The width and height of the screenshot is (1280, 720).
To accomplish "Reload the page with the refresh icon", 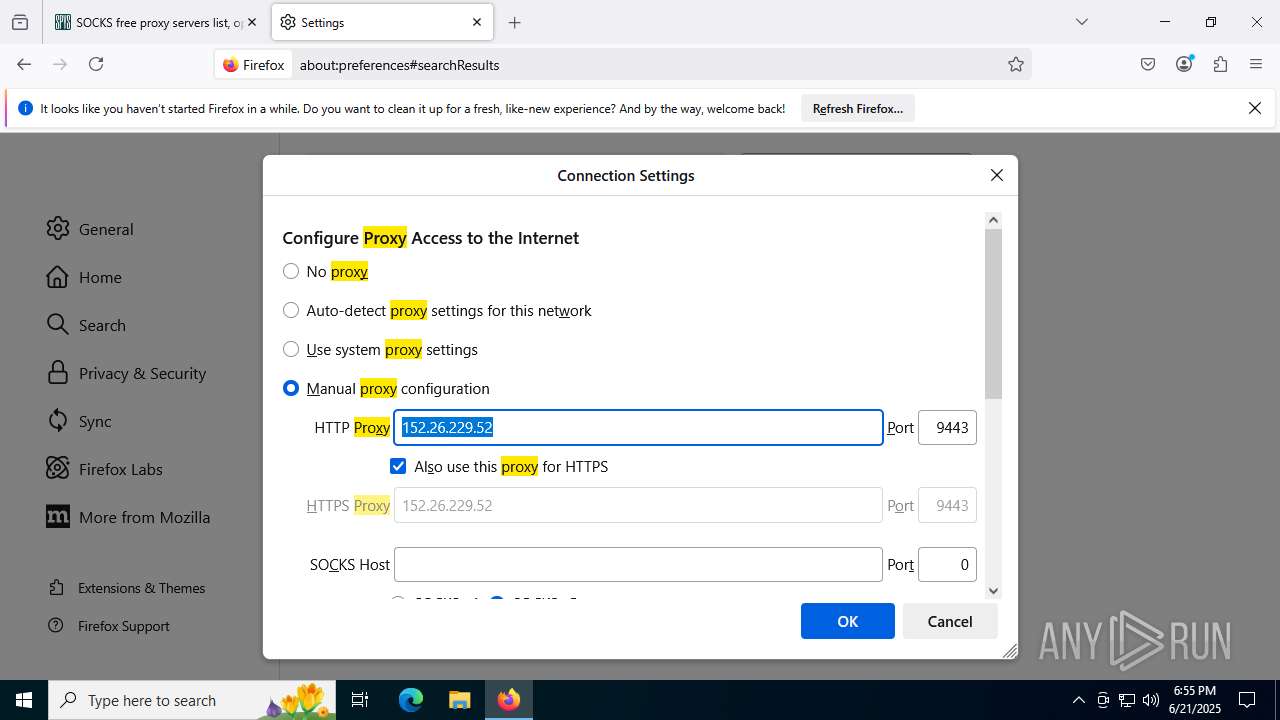I will pos(96,64).
